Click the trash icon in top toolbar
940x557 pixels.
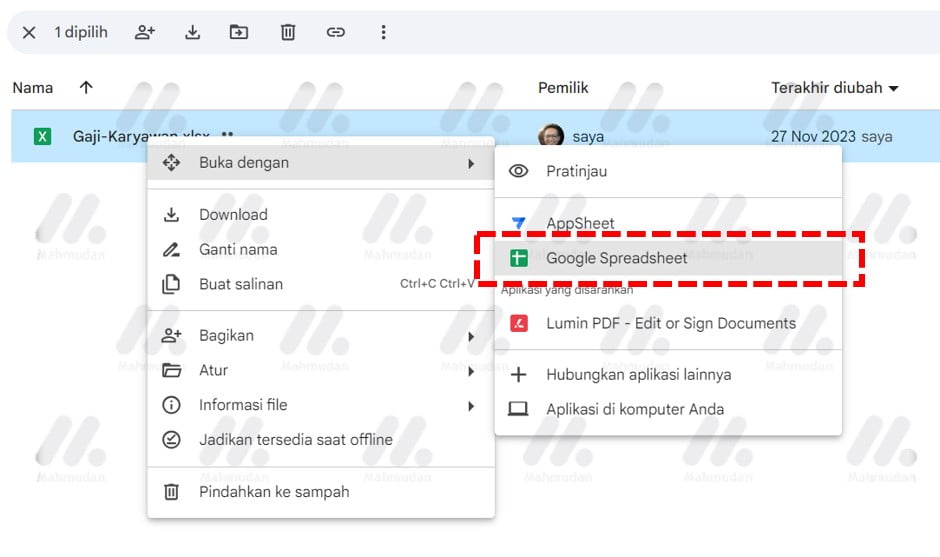(x=288, y=33)
